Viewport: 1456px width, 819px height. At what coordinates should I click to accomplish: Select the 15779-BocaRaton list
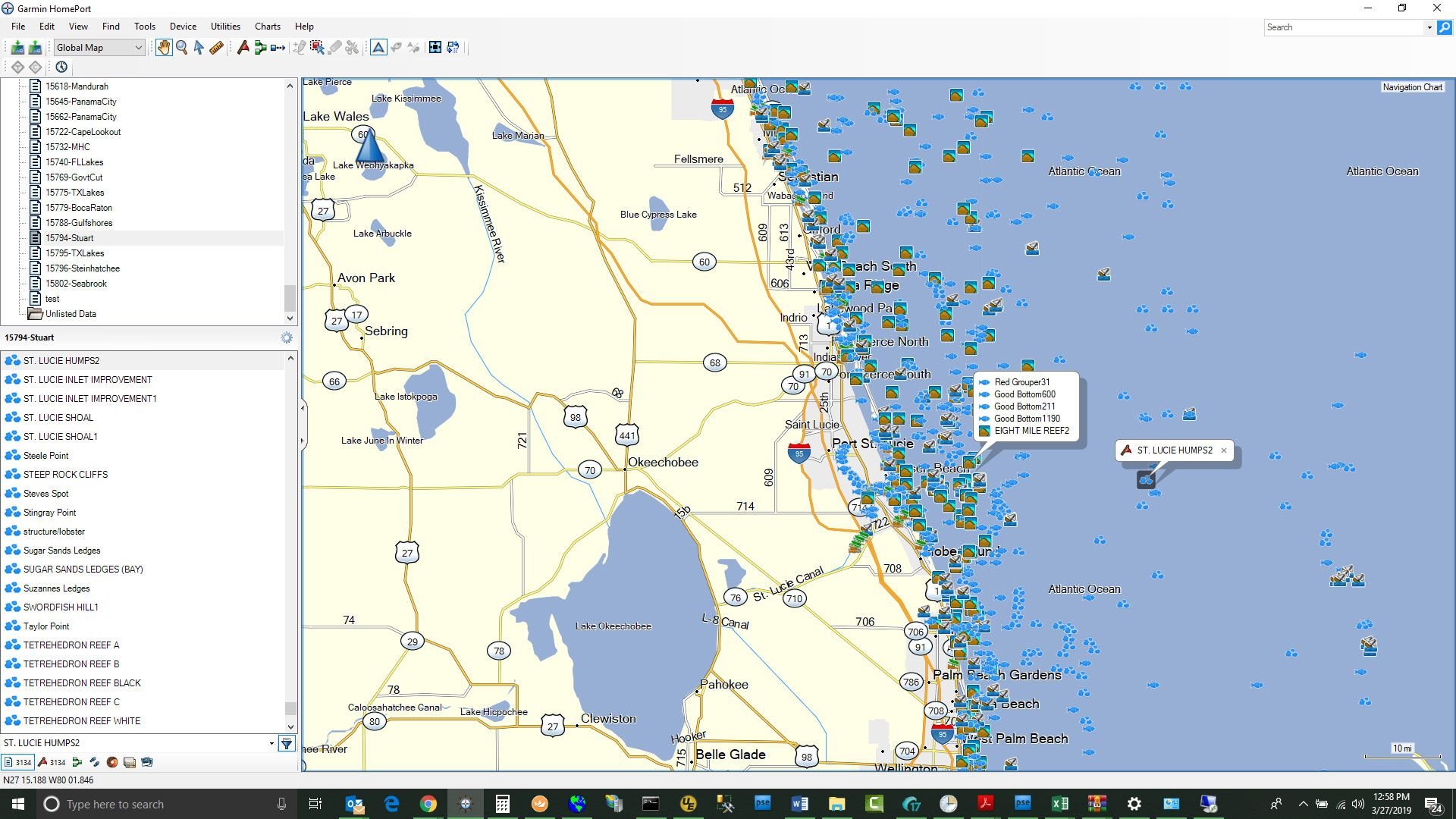(78, 208)
